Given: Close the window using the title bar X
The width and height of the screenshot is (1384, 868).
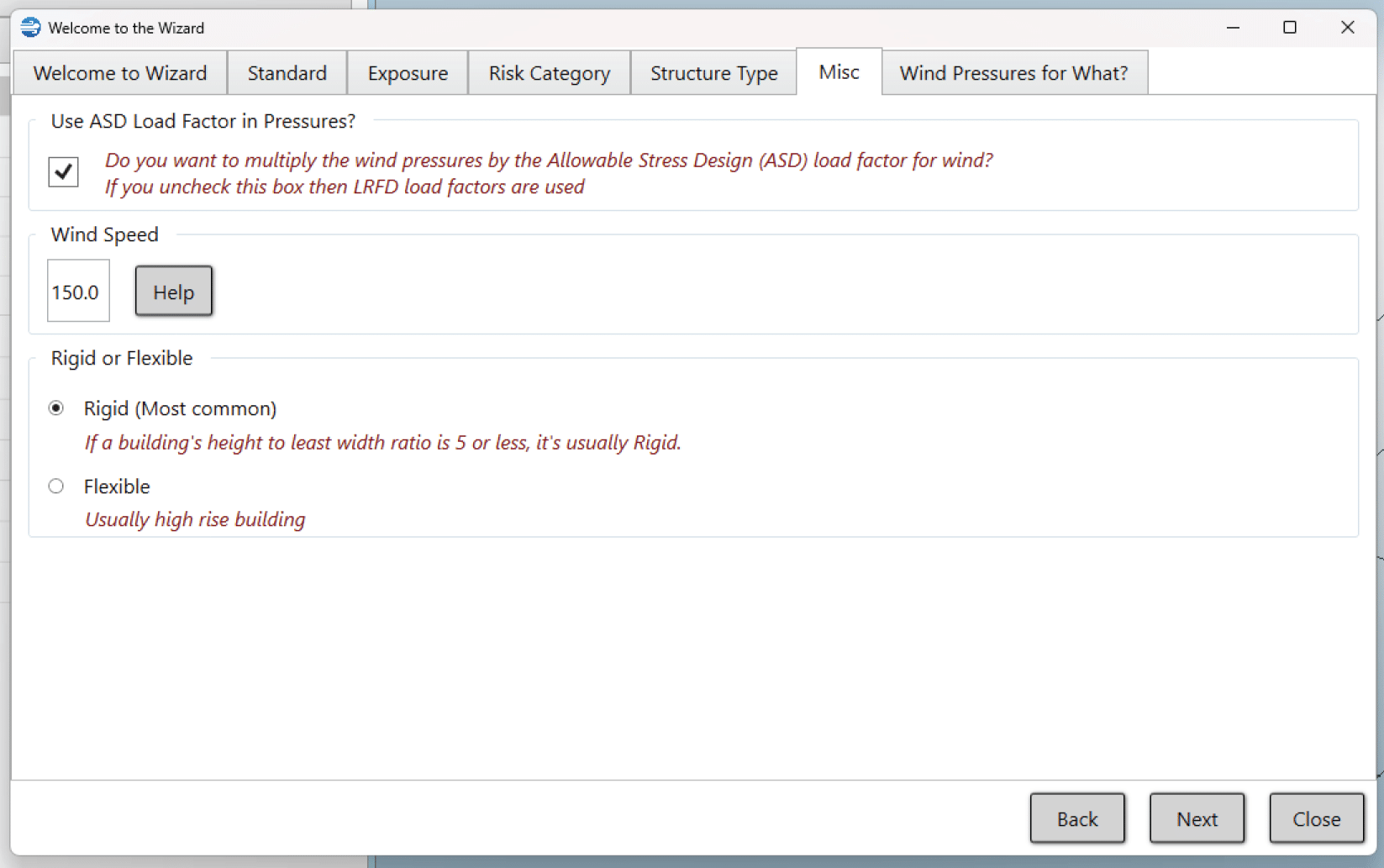Looking at the screenshot, I should coord(1347,28).
